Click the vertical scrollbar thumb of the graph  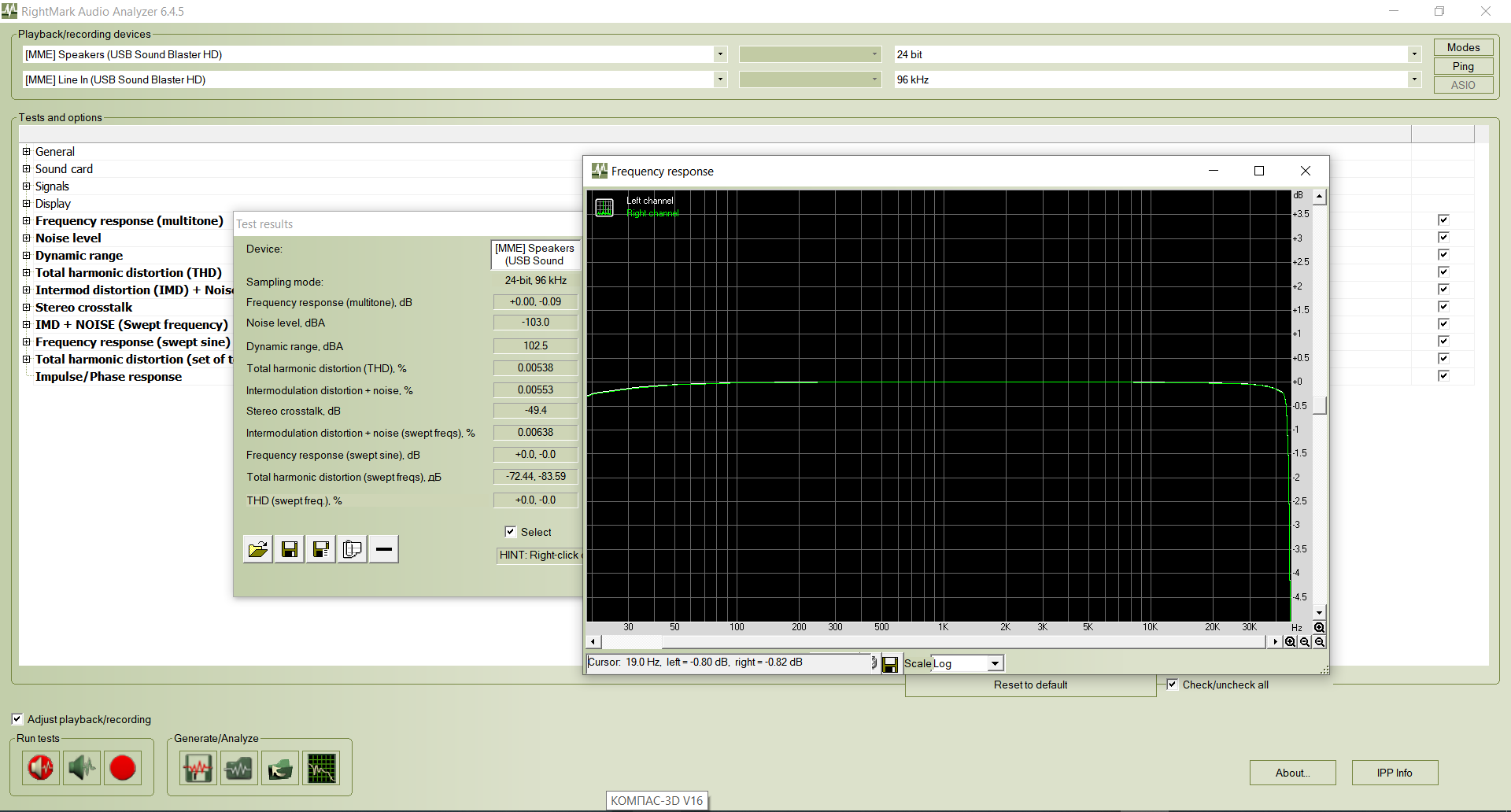tap(1320, 405)
